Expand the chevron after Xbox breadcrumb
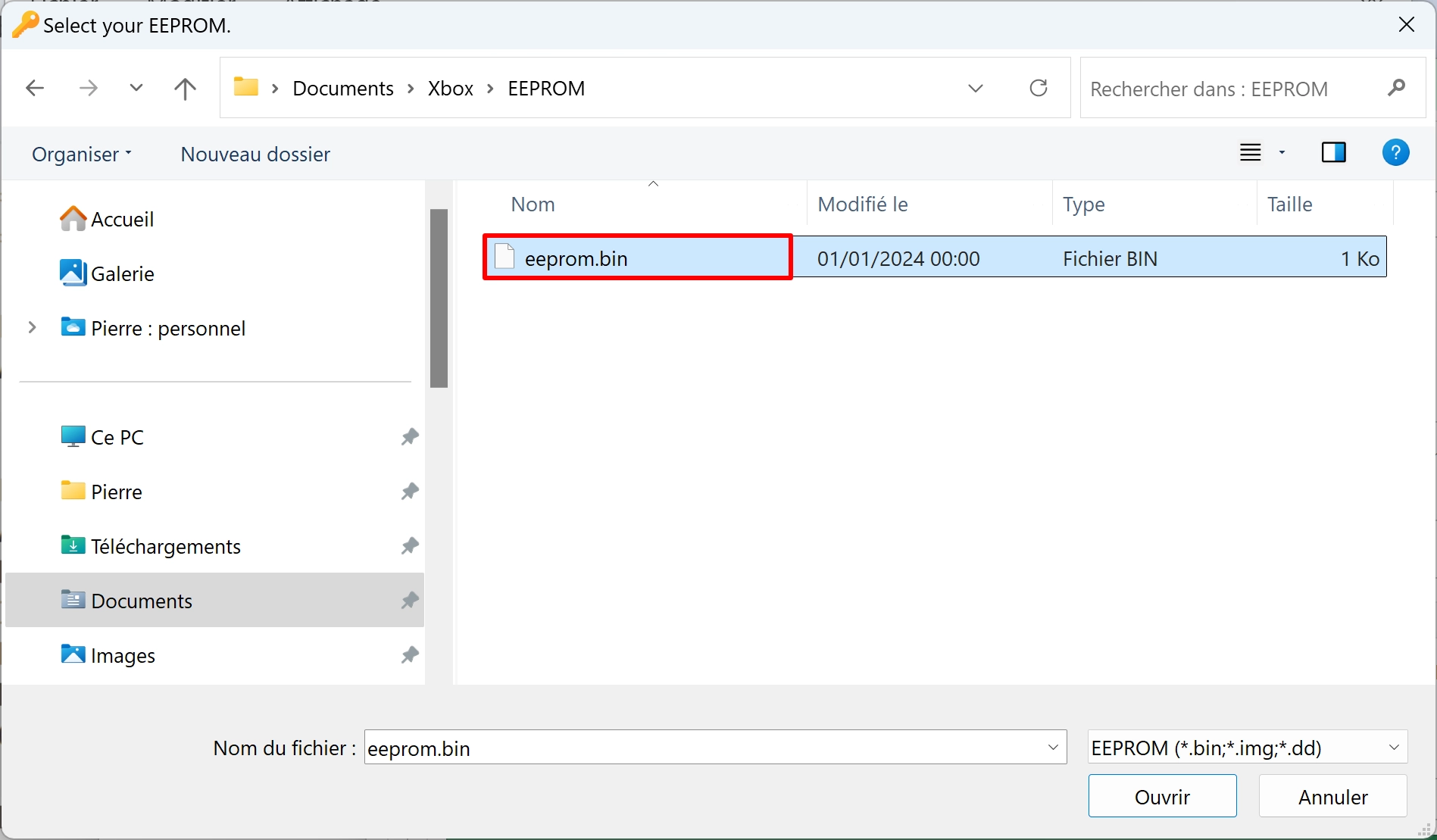The image size is (1437, 840). (x=490, y=89)
